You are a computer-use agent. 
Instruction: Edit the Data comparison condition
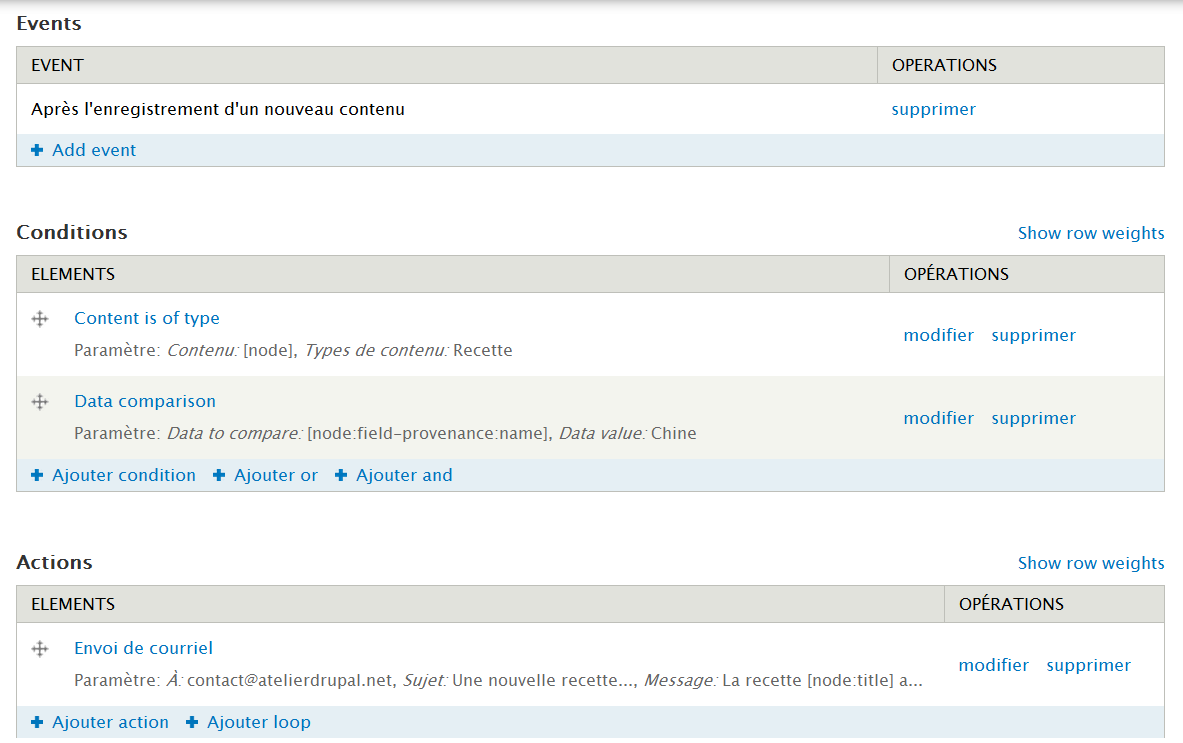click(x=938, y=418)
